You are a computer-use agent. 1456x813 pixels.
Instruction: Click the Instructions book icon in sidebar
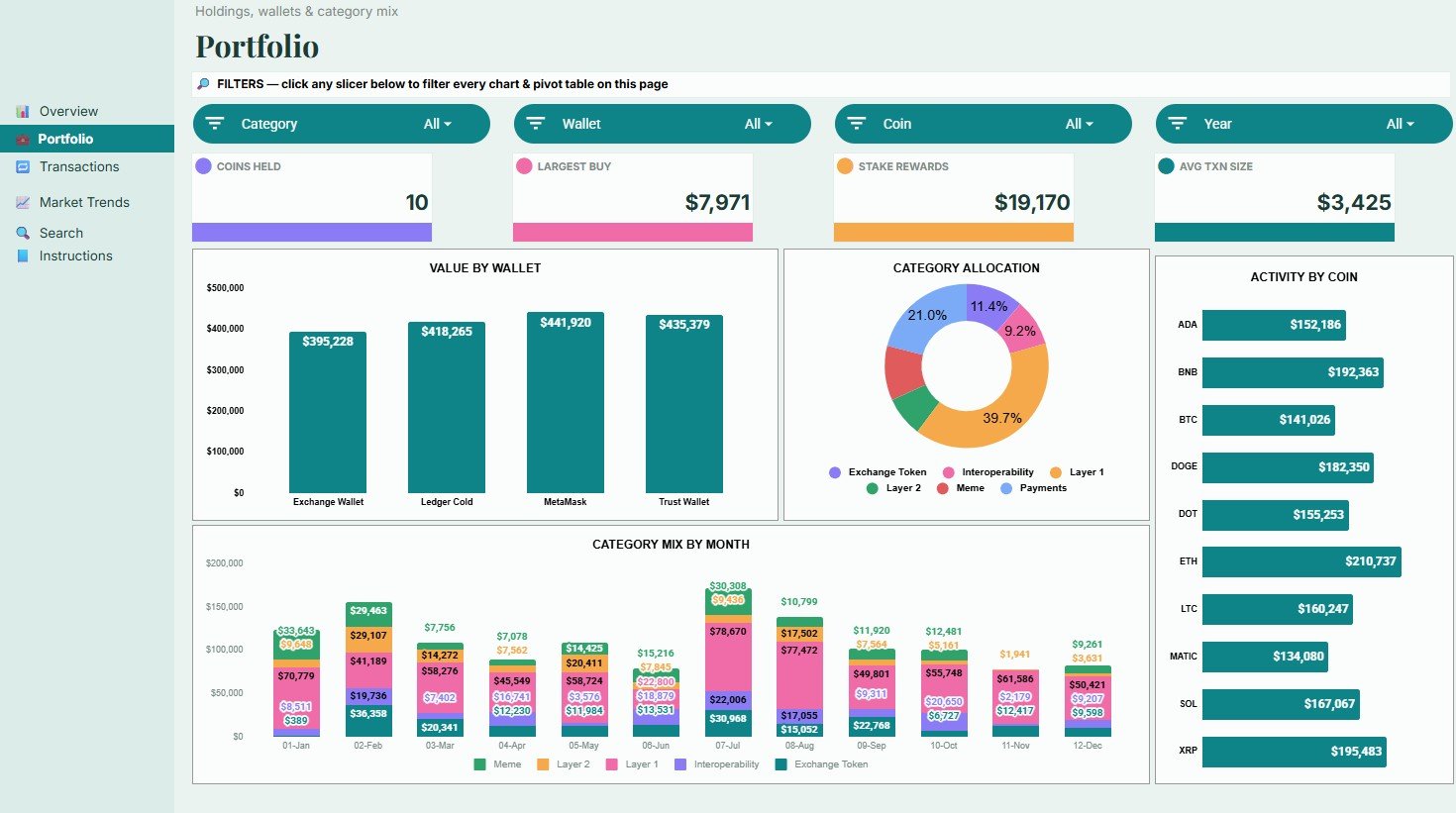pyautogui.click(x=23, y=256)
